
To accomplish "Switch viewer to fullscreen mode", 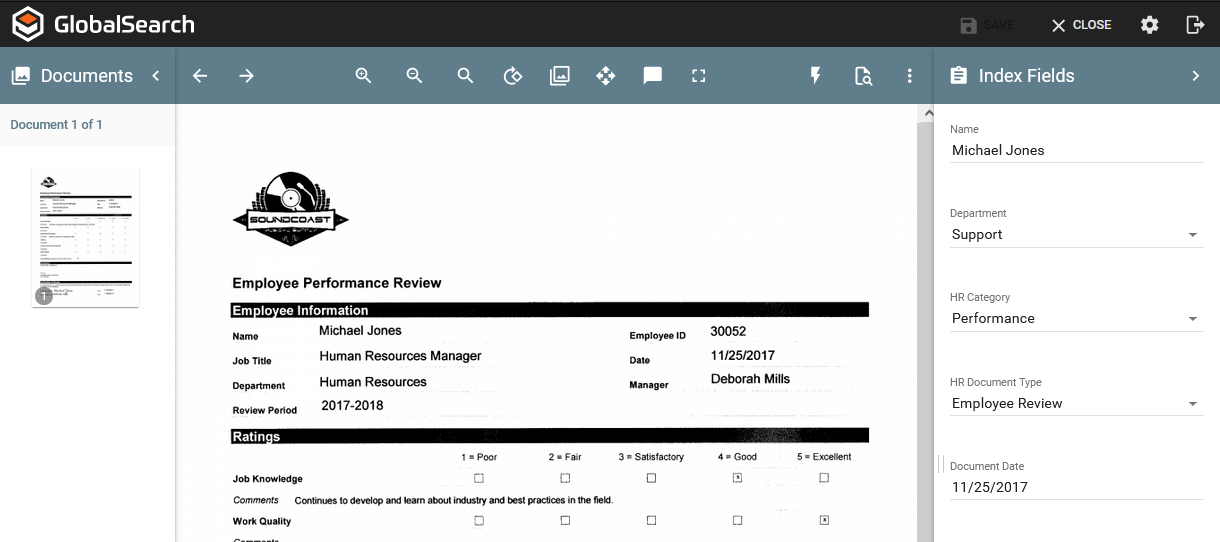I will (x=699, y=76).
